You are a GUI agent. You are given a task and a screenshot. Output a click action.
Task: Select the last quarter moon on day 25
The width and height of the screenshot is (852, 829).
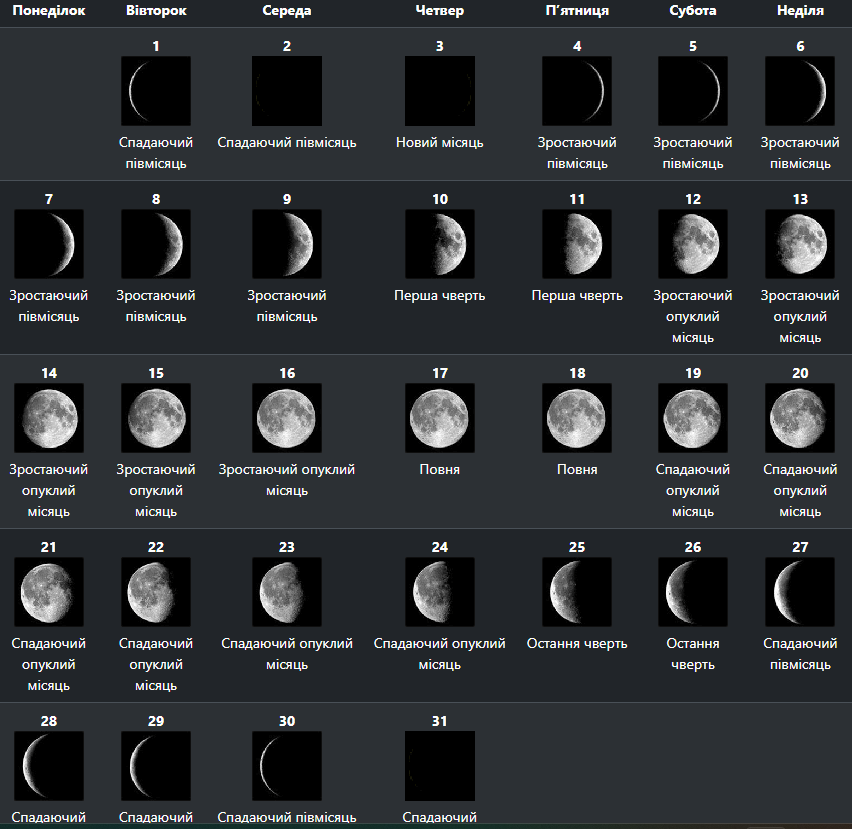coord(577,592)
